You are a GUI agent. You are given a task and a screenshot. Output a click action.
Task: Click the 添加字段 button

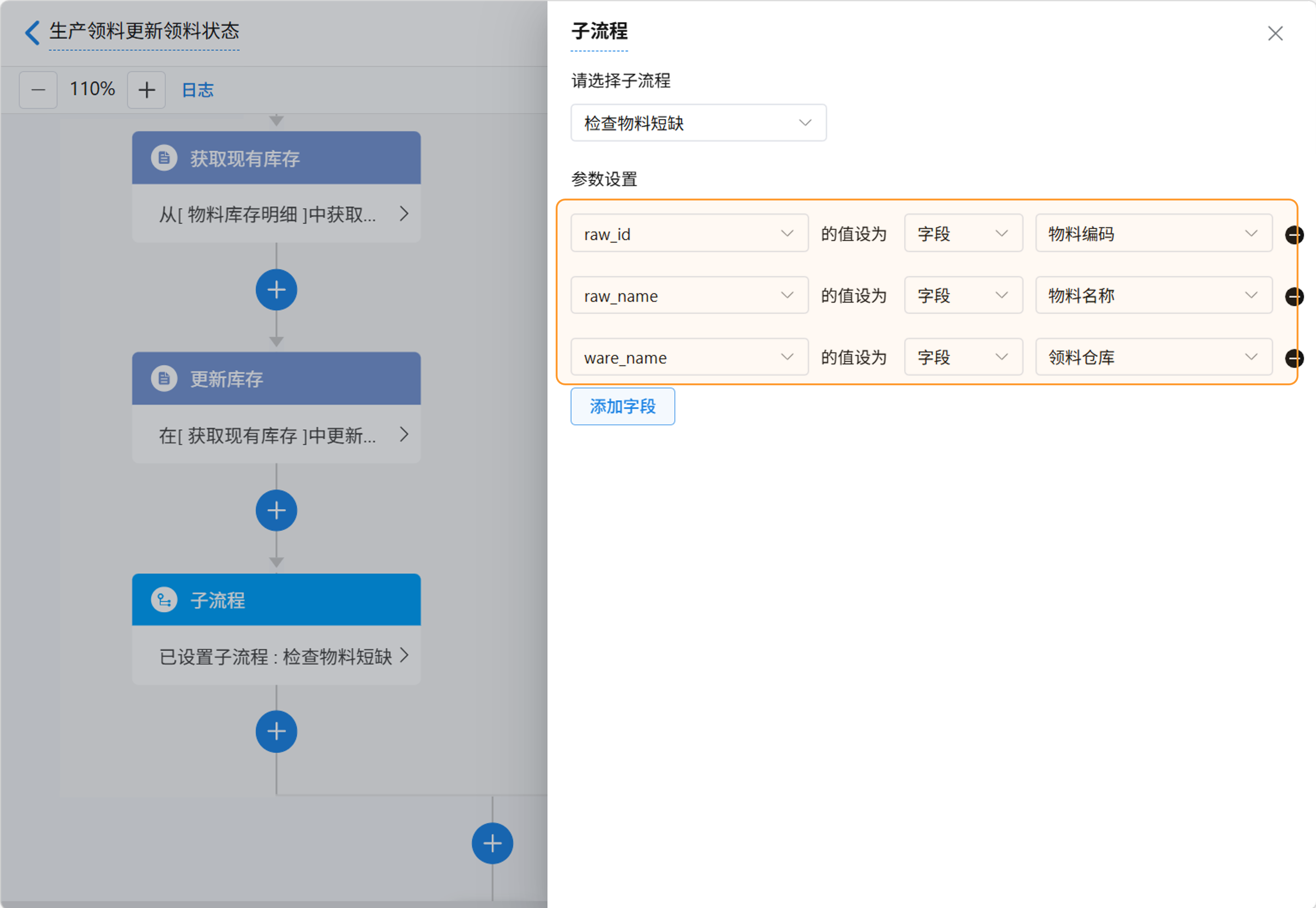tap(622, 406)
